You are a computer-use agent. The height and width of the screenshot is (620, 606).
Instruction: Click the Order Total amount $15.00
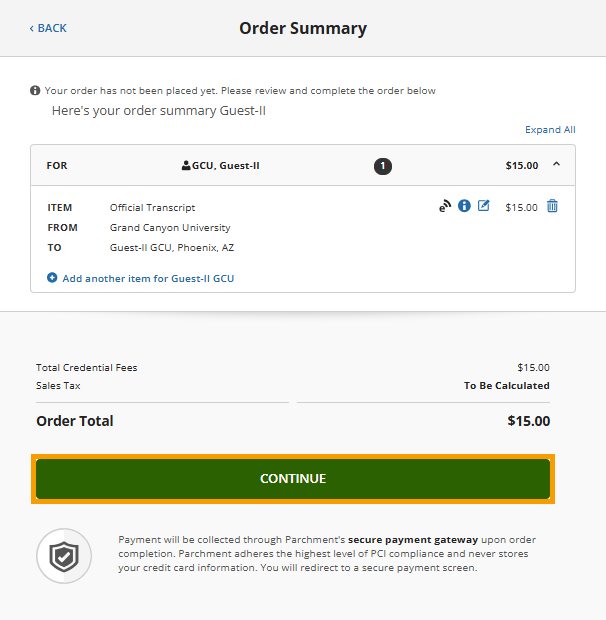coord(529,421)
